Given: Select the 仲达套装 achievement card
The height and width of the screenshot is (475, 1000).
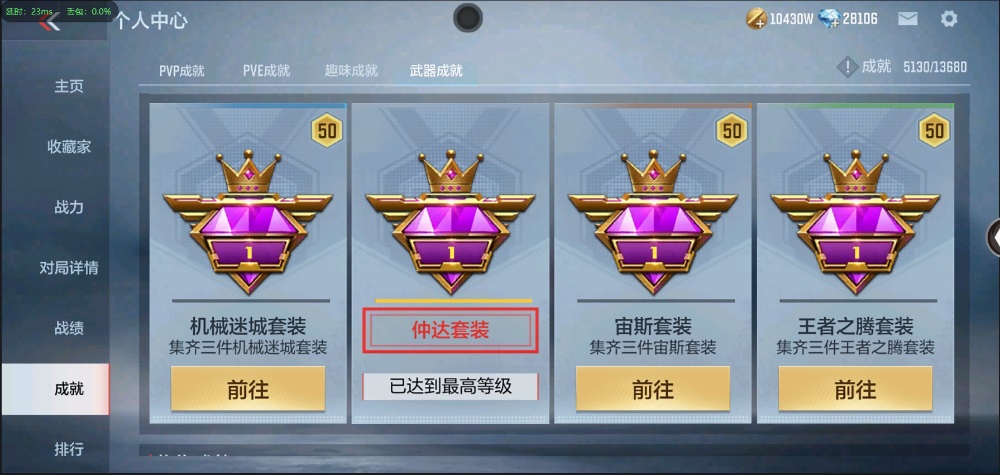Looking at the screenshot, I should (450, 263).
